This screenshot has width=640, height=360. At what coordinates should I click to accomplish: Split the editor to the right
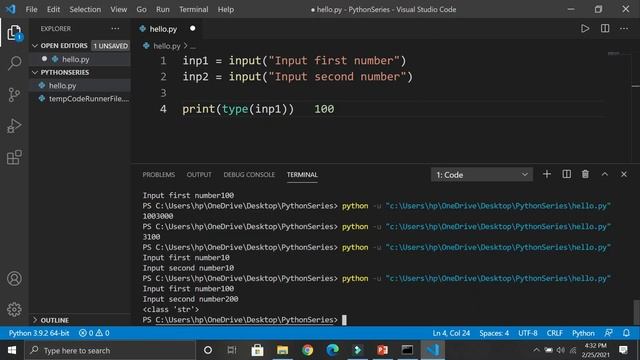pyautogui.click(x=605, y=29)
